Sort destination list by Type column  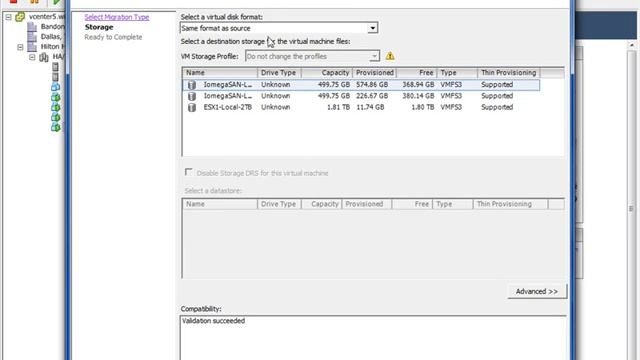pos(457,73)
